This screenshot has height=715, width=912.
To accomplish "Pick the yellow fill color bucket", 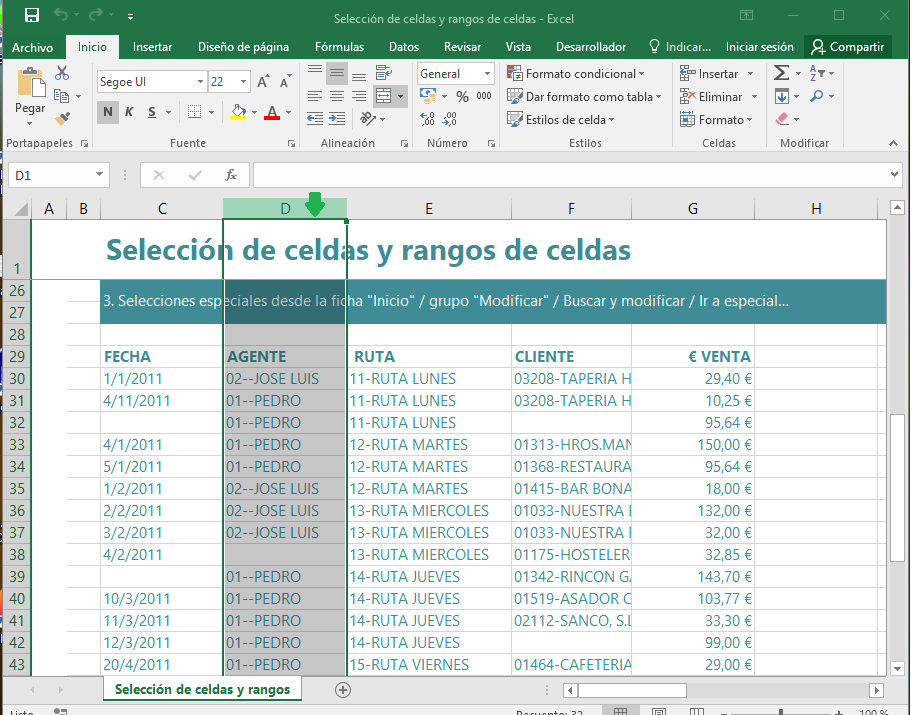I will pos(238,112).
